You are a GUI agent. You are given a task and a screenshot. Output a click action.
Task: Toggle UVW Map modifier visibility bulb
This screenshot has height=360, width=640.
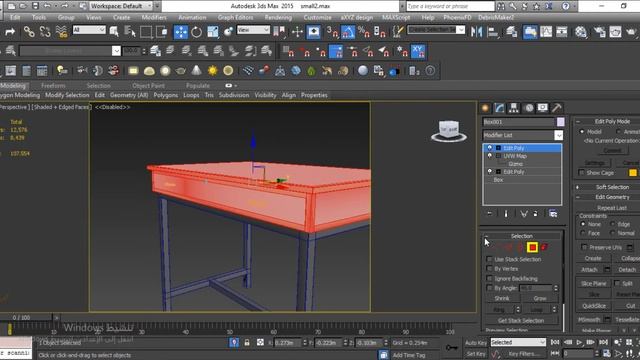point(489,156)
